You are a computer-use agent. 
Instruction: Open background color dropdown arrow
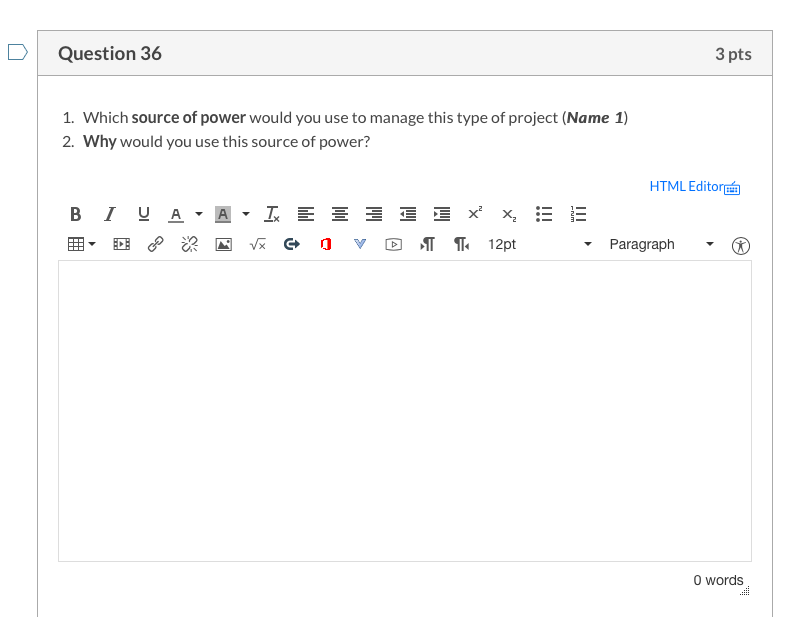tap(246, 214)
